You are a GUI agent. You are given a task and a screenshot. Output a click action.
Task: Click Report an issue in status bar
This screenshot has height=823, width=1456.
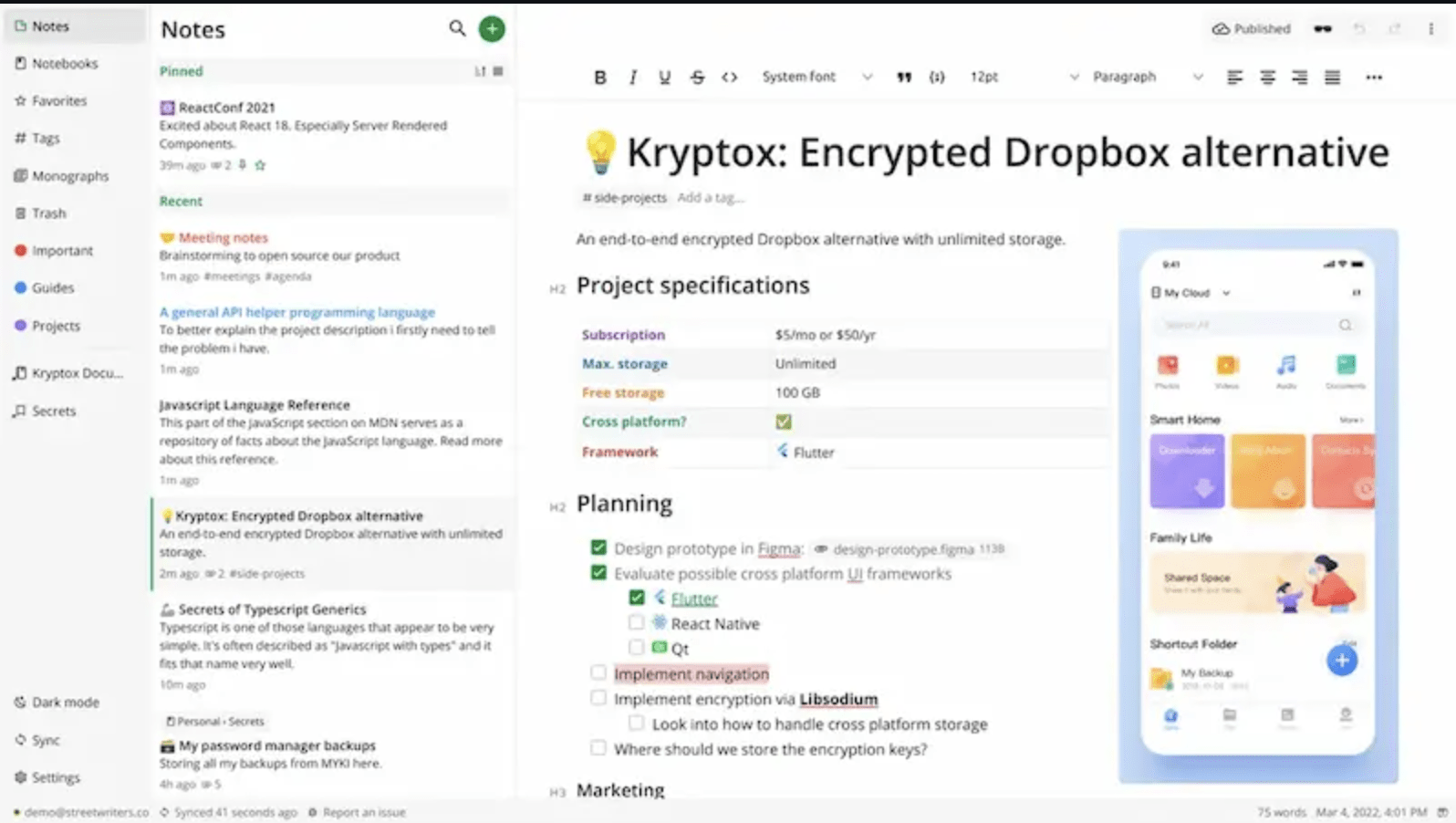(x=357, y=812)
